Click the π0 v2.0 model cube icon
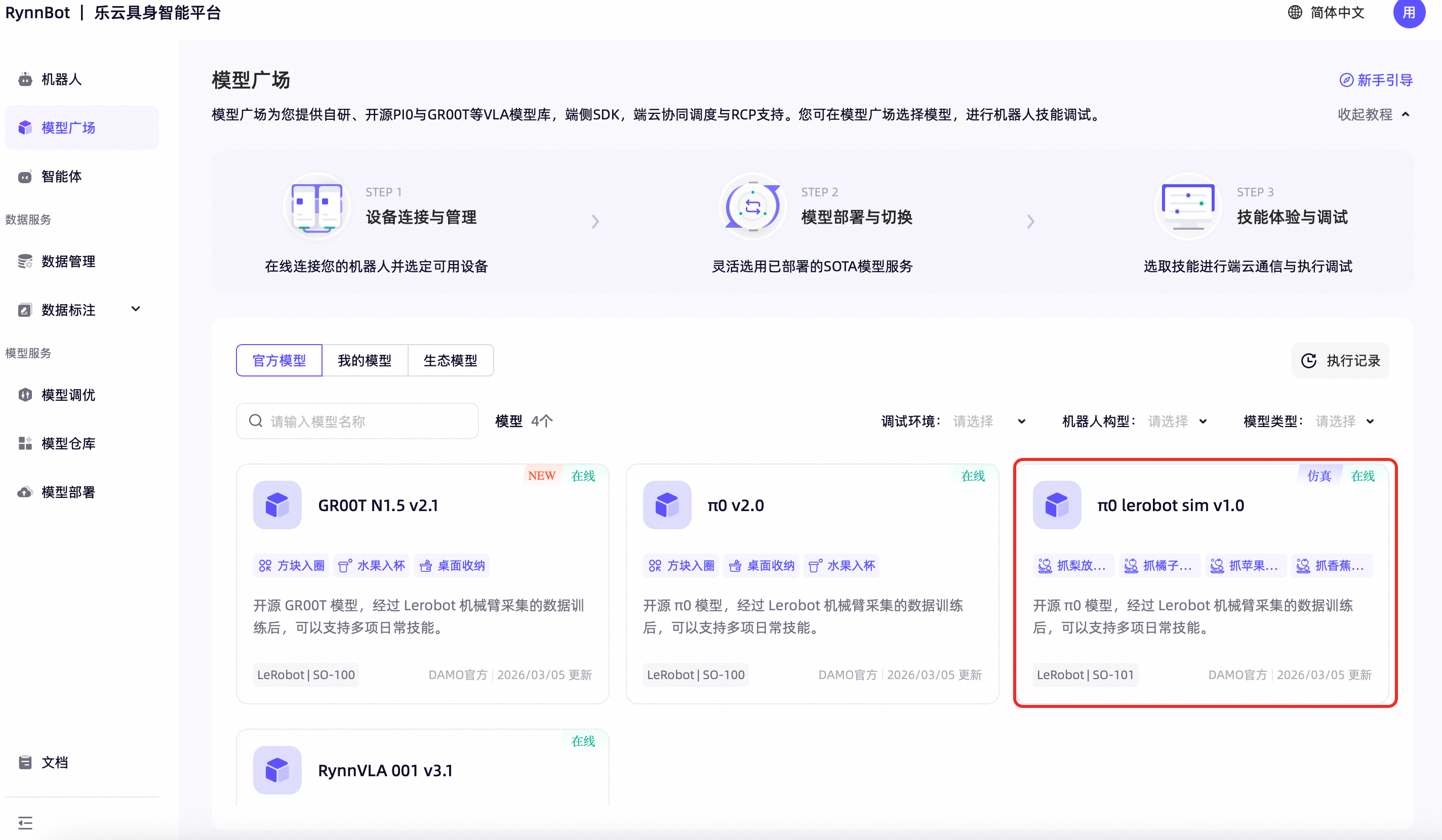This screenshot has height=840, width=1442. point(667,505)
